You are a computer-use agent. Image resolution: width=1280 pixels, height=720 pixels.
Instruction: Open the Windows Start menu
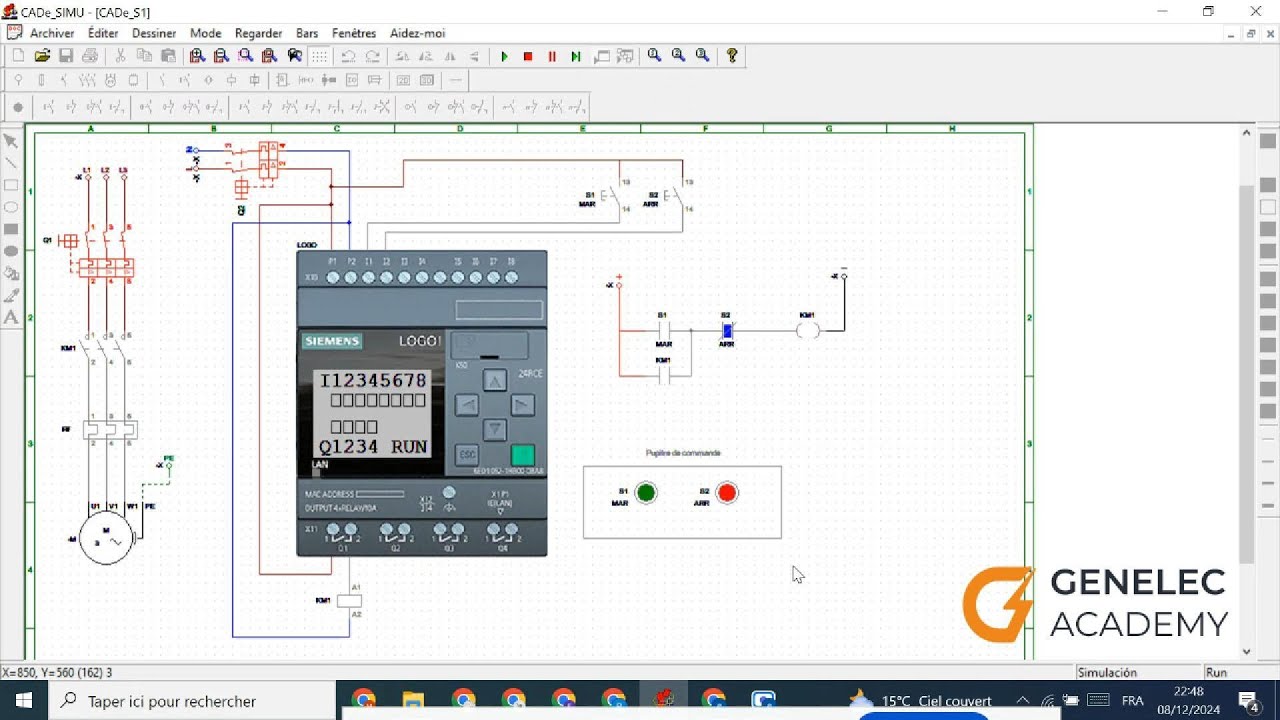(24, 701)
